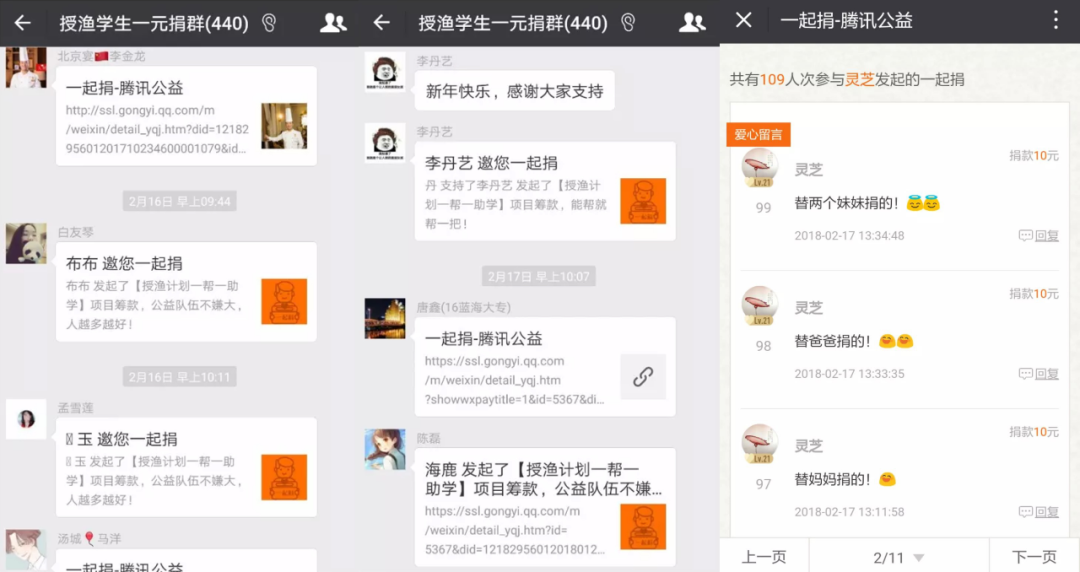Click the 灵芝 orange name link in summary

pos(861,80)
